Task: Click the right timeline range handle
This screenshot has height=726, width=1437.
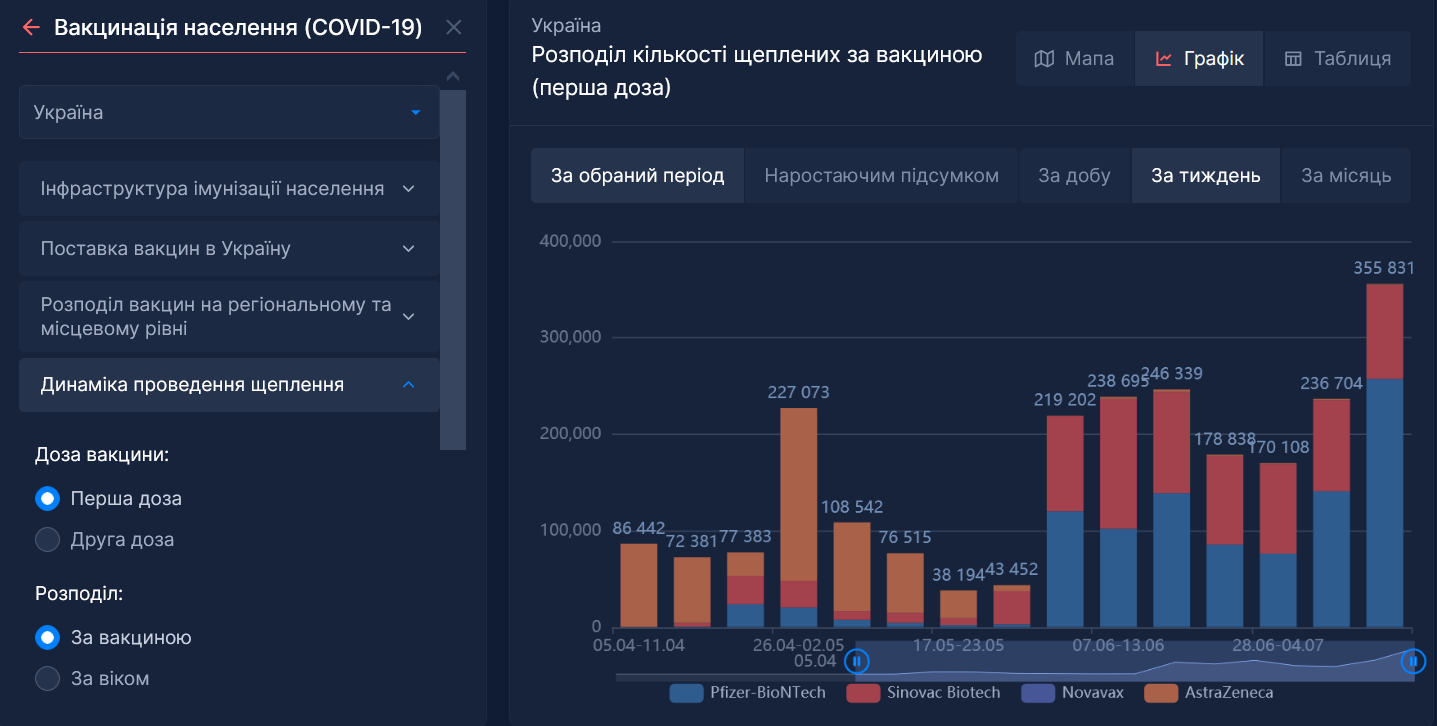Action: (x=1413, y=661)
